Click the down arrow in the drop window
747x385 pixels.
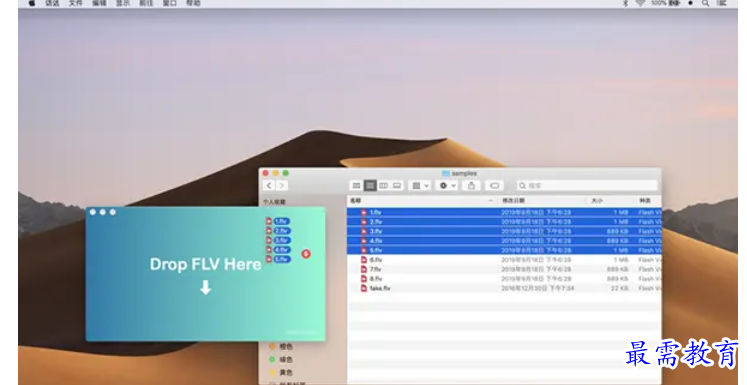pyautogui.click(x=205, y=287)
